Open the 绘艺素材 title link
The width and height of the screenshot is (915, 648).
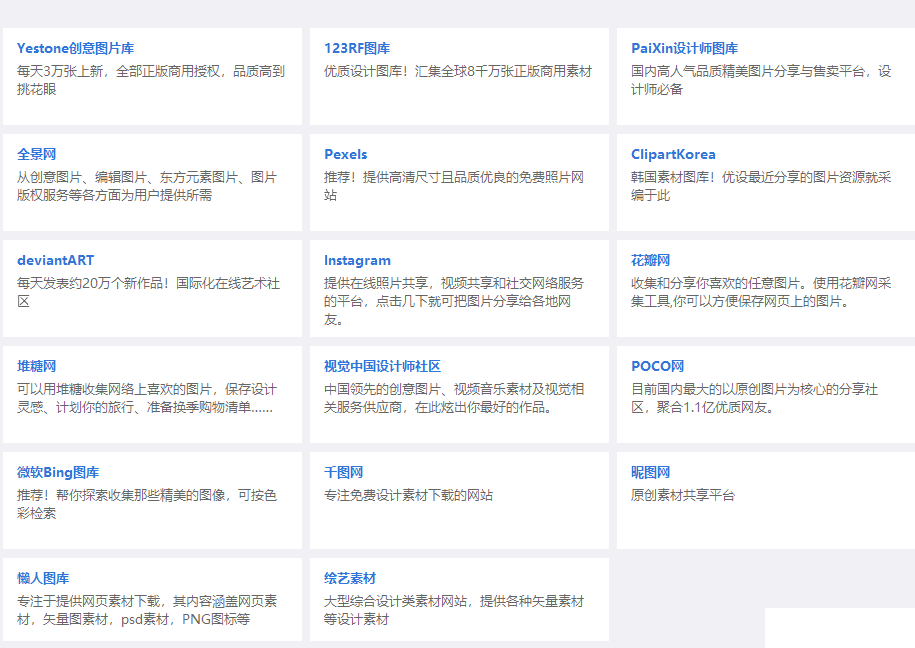tap(350, 579)
